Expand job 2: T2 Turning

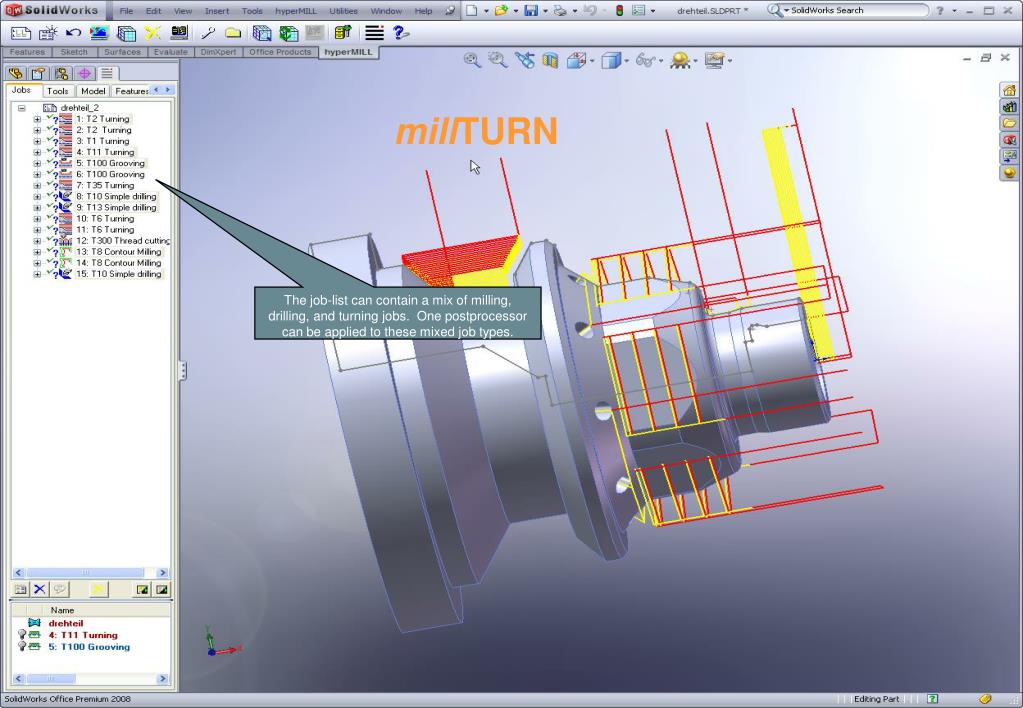(x=37, y=131)
